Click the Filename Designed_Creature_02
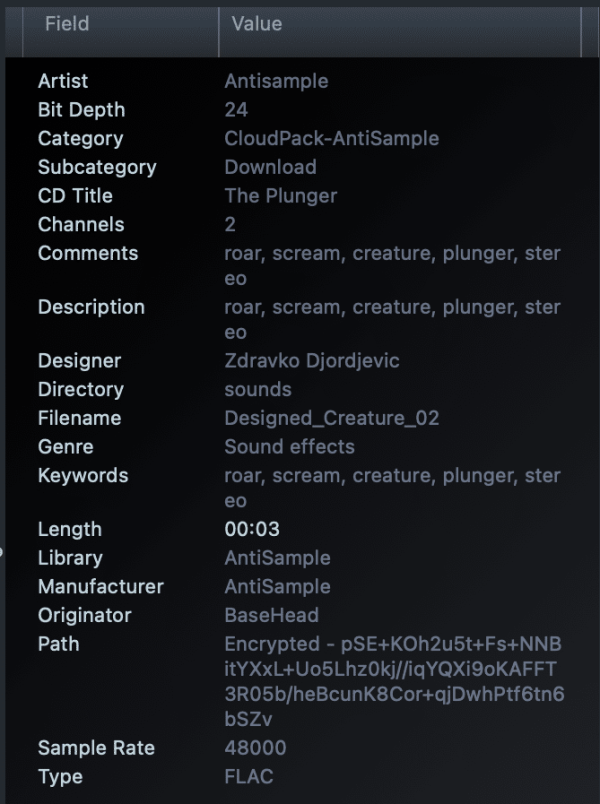Image resolution: width=600 pixels, height=804 pixels. pos(330,418)
